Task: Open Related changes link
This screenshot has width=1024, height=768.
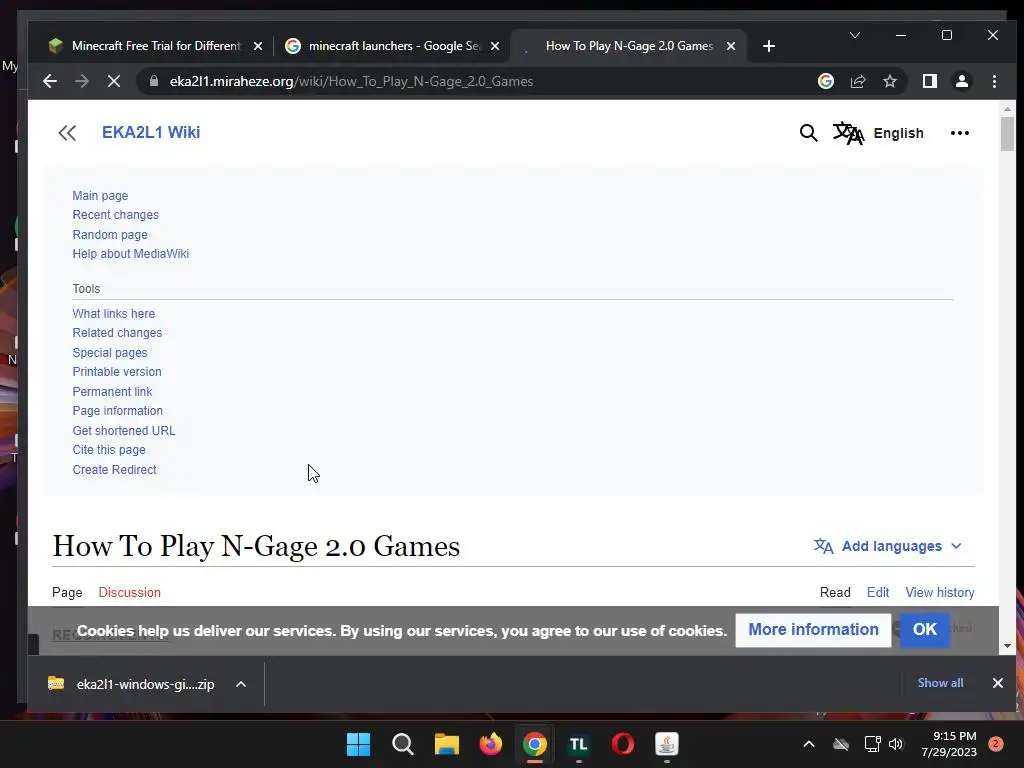Action: [117, 333]
